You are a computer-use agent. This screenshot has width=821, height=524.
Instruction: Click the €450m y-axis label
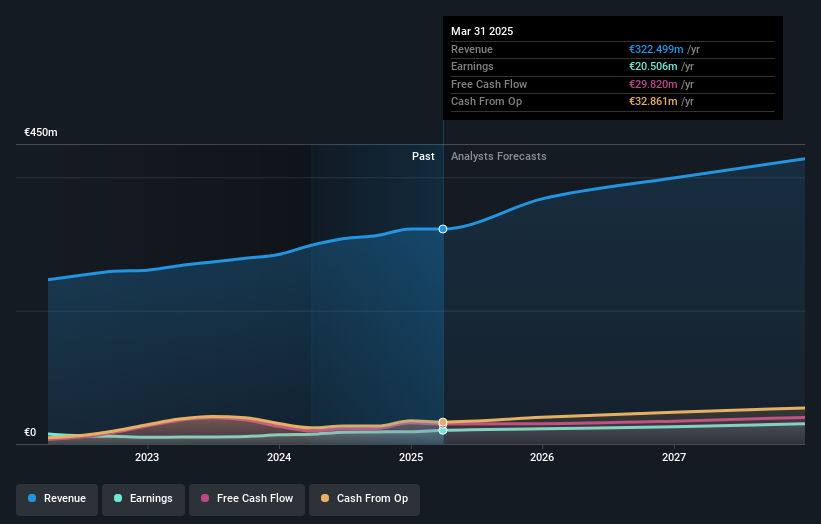pos(41,132)
